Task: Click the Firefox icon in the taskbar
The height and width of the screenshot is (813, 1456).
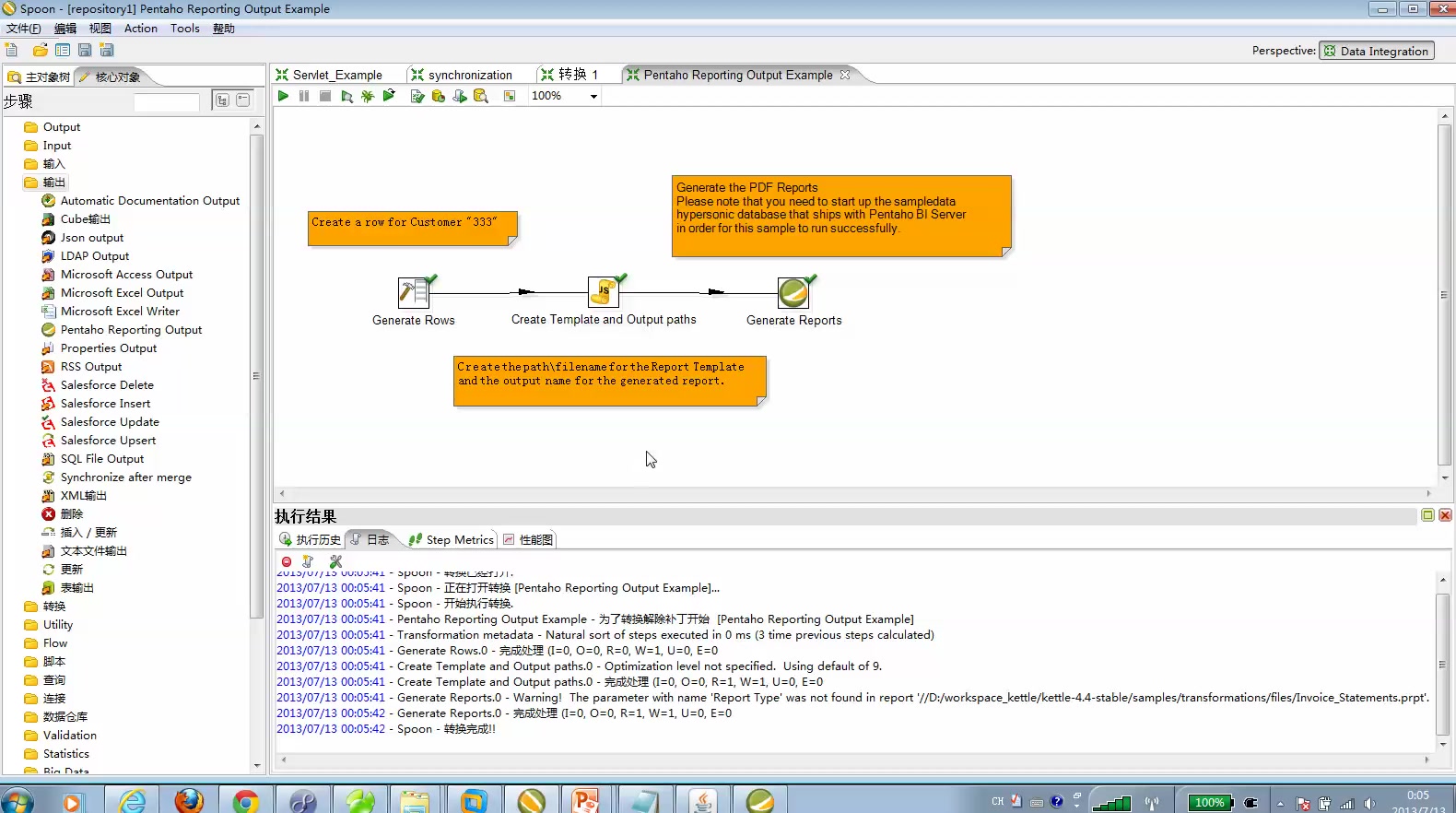Action: [189, 800]
